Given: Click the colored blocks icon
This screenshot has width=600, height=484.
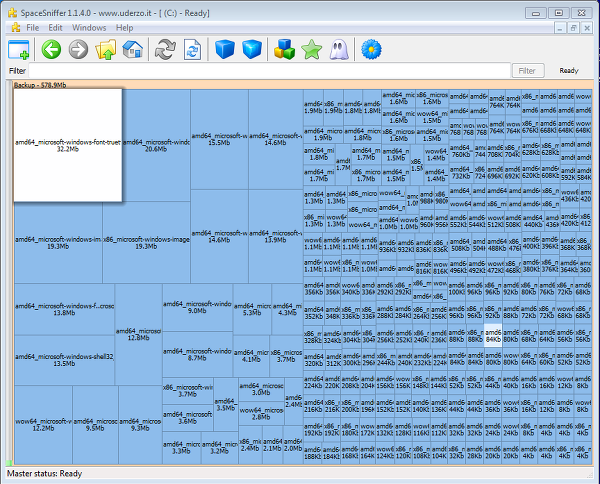Looking at the screenshot, I should [284, 49].
